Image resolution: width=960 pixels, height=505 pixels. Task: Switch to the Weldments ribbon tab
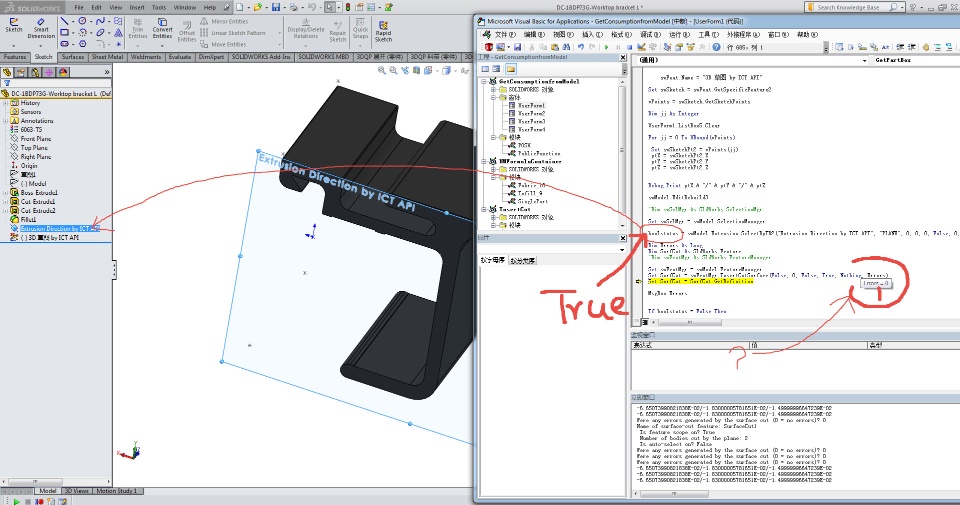click(146, 57)
